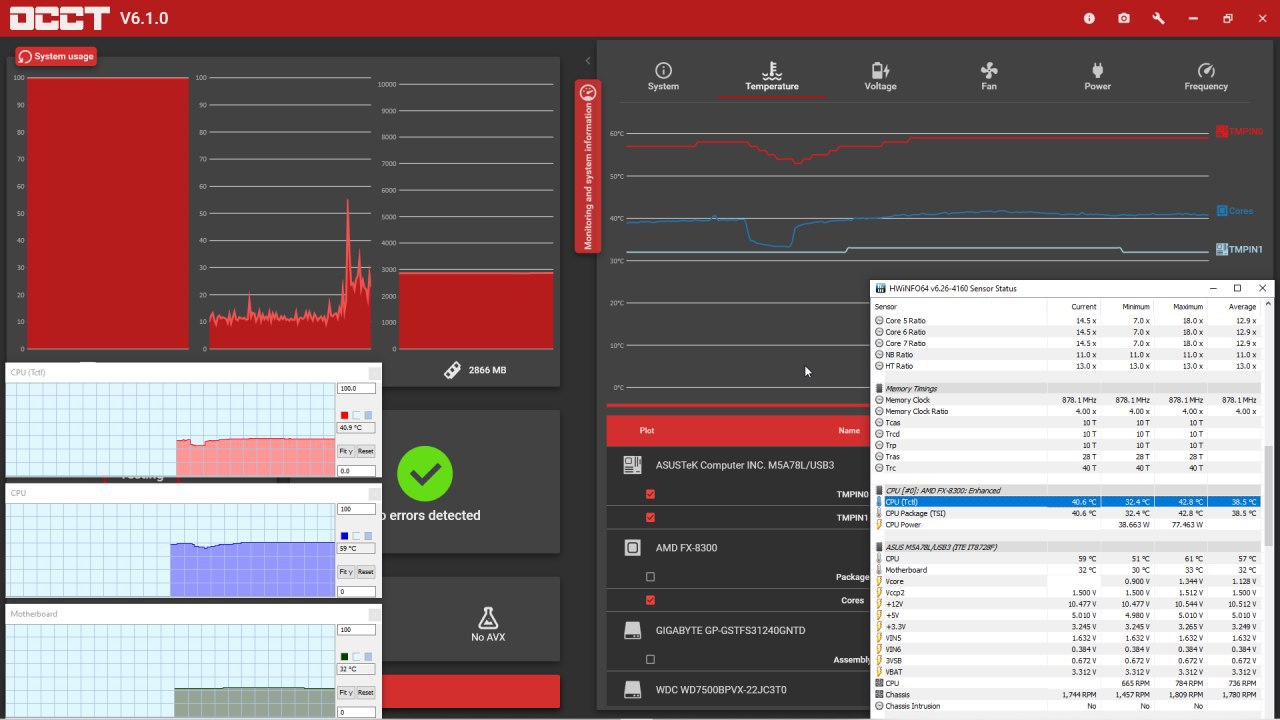The width and height of the screenshot is (1280, 720).
Task: Open OCCT info icon in title bar
Action: click(x=1089, y=18)
